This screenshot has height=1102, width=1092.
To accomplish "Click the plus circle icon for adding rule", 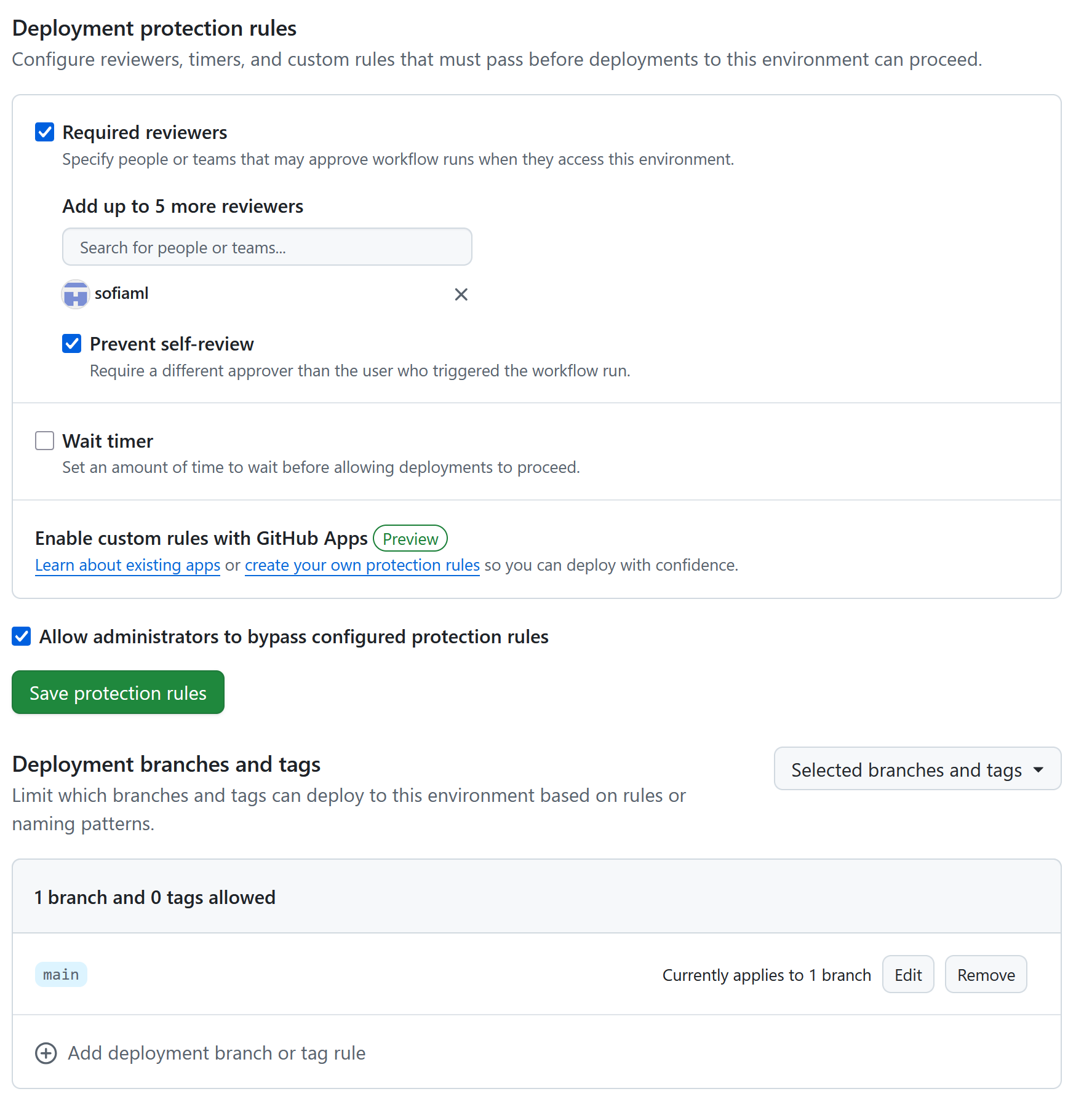I will click(46, 1053).
